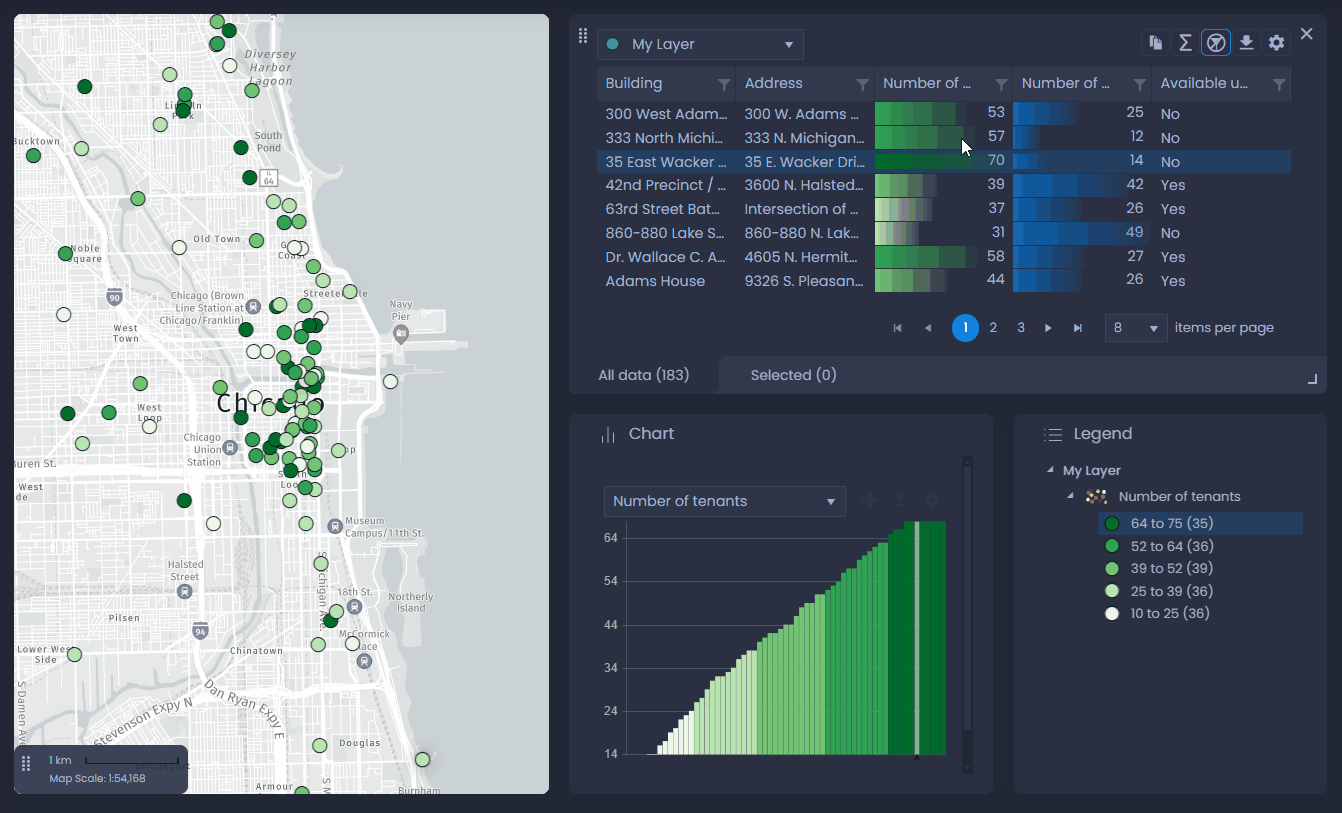Image resolution: width=1342 pixels, height=813 pixels.
Task: Select the 300 West Adams building row
Action: (x=943, y=114)
